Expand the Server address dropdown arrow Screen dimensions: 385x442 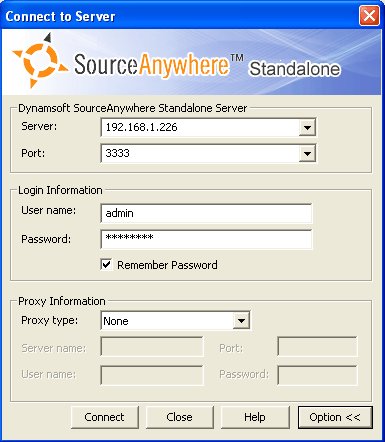(x=307, y=128)
